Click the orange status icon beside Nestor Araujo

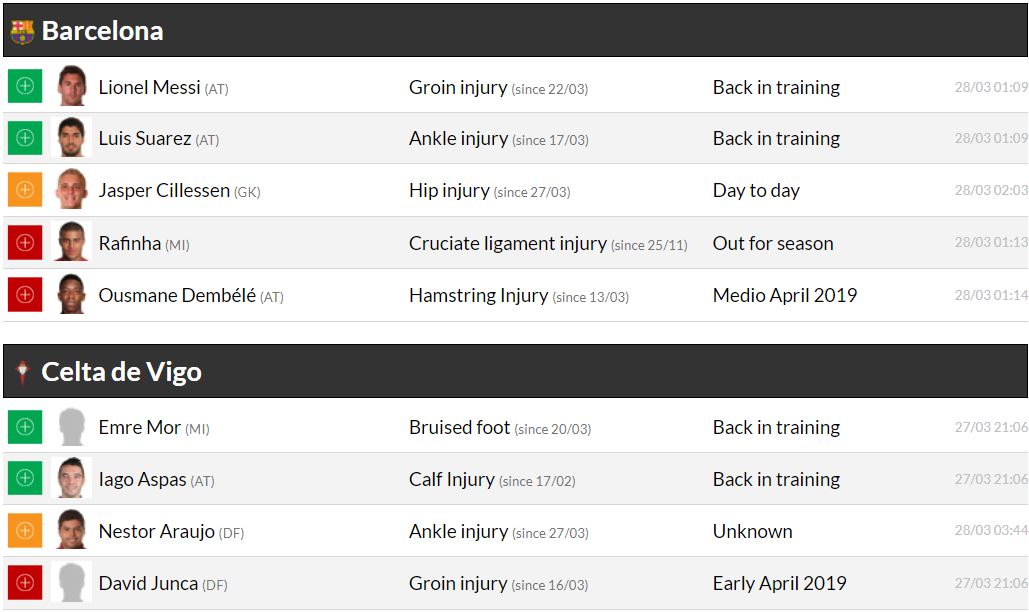click(x=25, y=531)
